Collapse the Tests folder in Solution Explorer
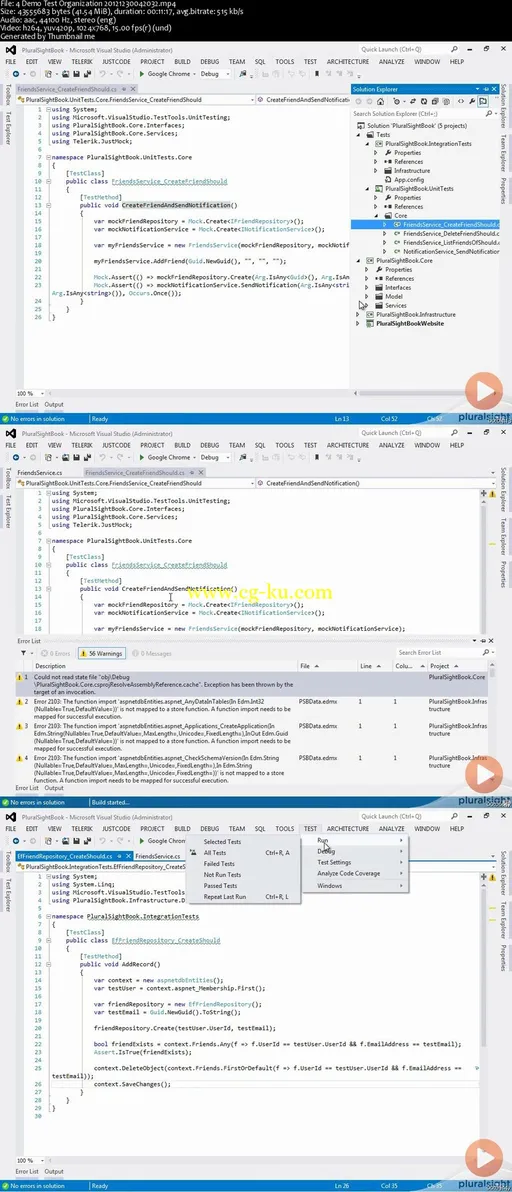 coord(359,135)
